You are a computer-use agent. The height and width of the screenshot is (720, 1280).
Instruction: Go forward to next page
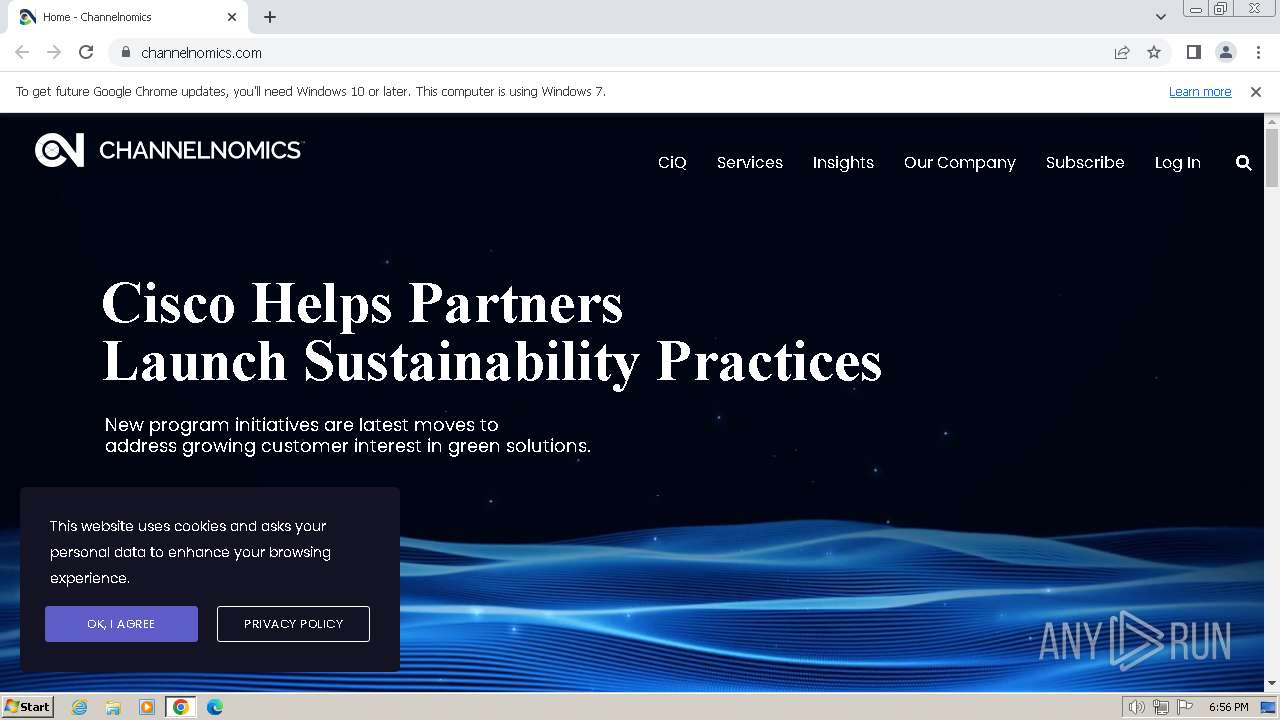(x=54, y=52)
